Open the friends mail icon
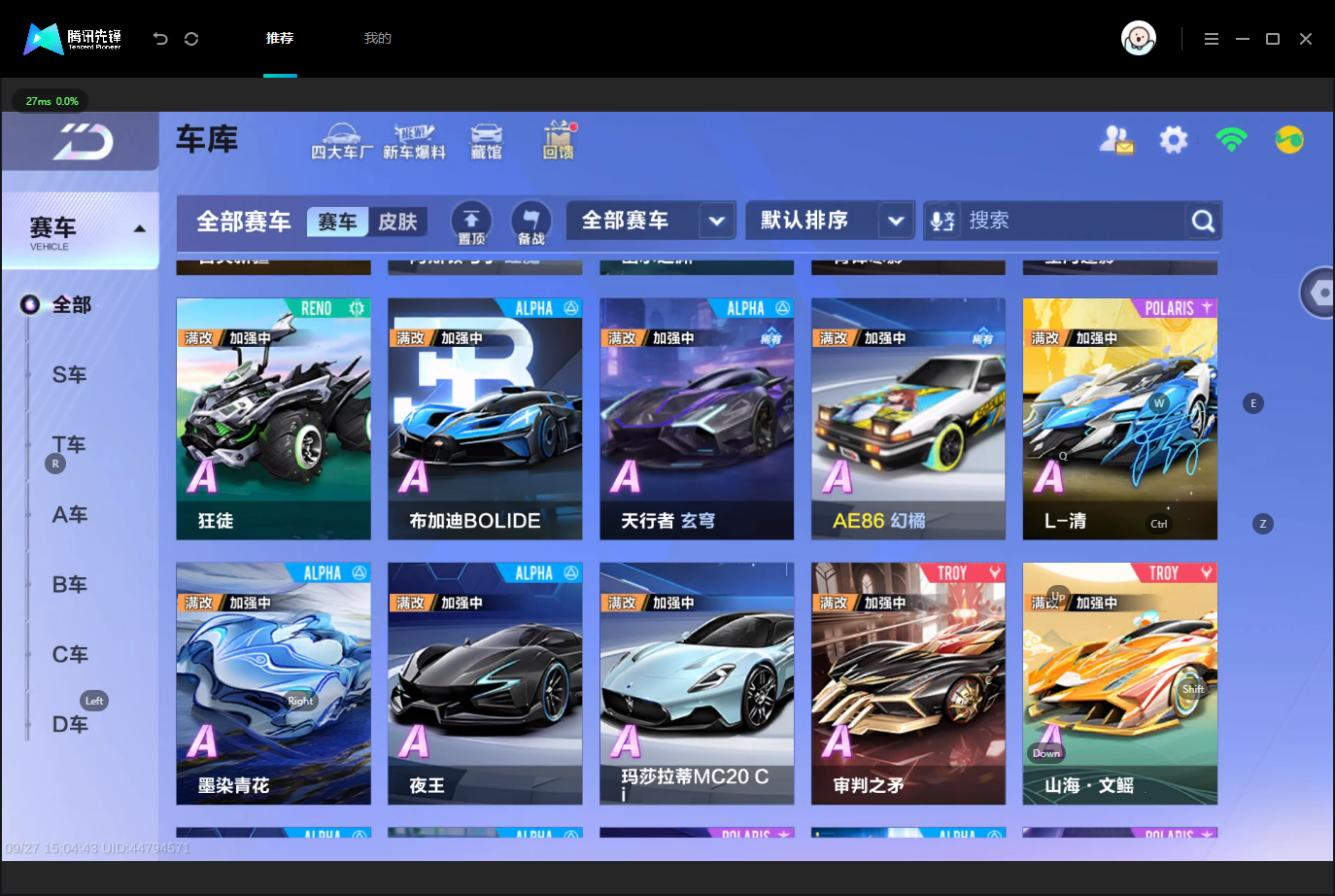 pos(1116,140)
